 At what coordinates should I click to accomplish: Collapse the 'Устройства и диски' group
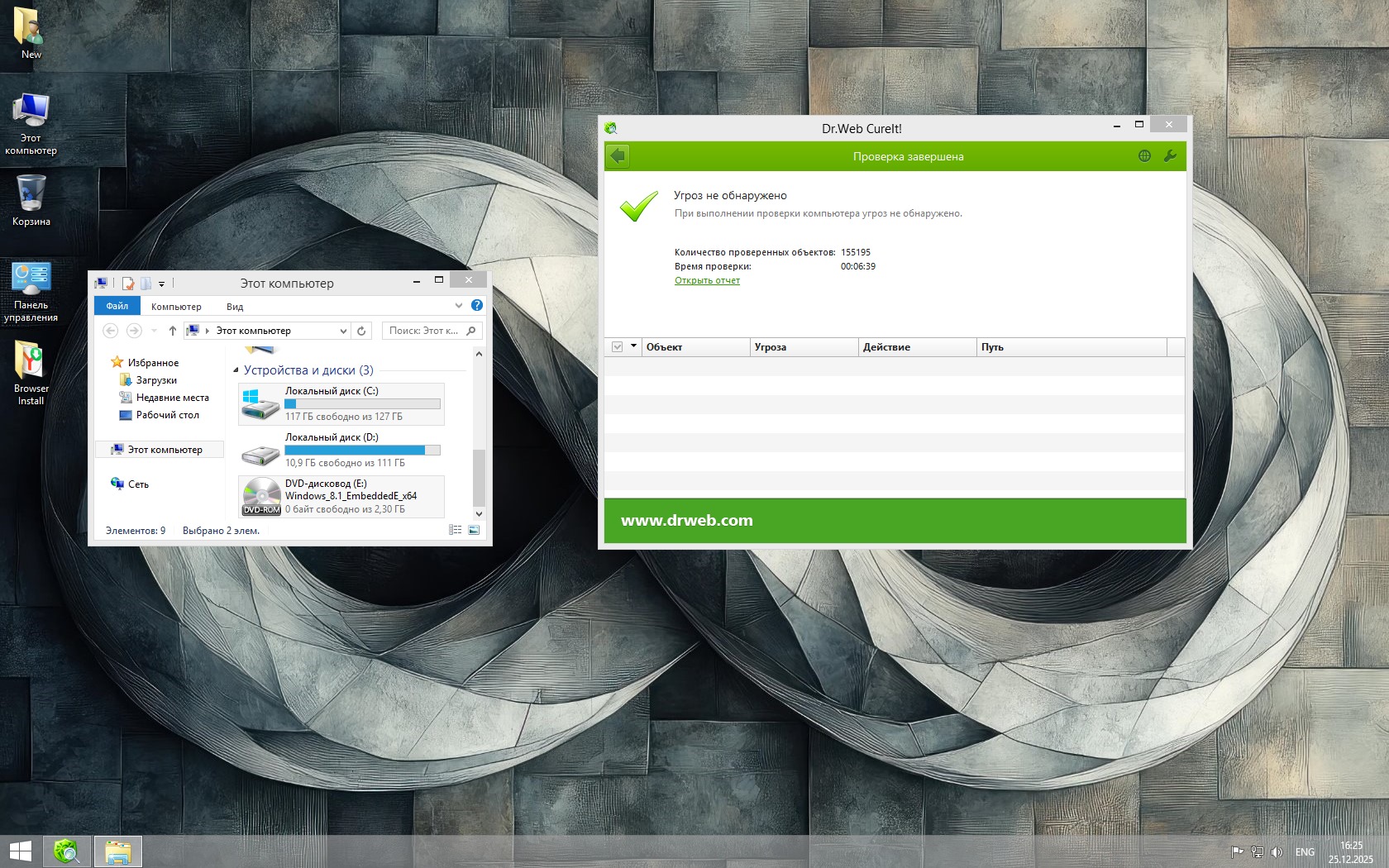tap(236, 370)
